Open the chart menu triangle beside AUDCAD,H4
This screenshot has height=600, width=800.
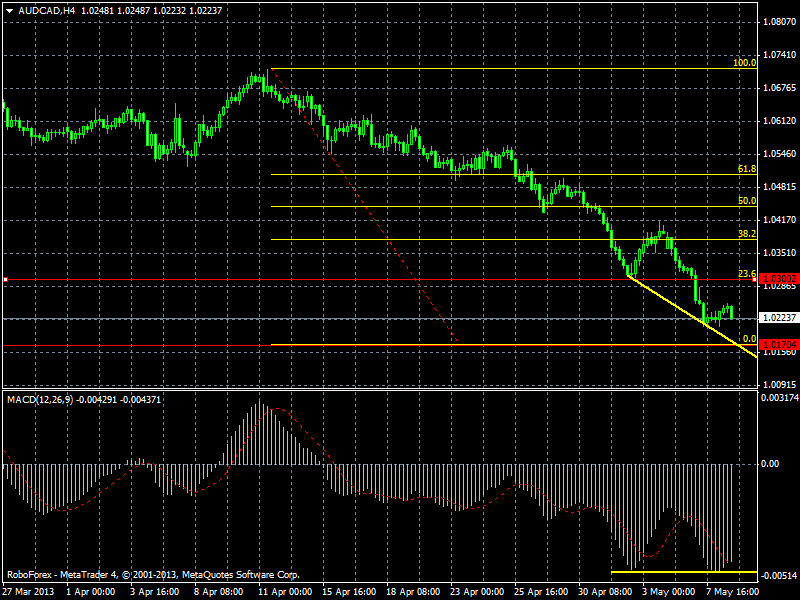point(9,11)
